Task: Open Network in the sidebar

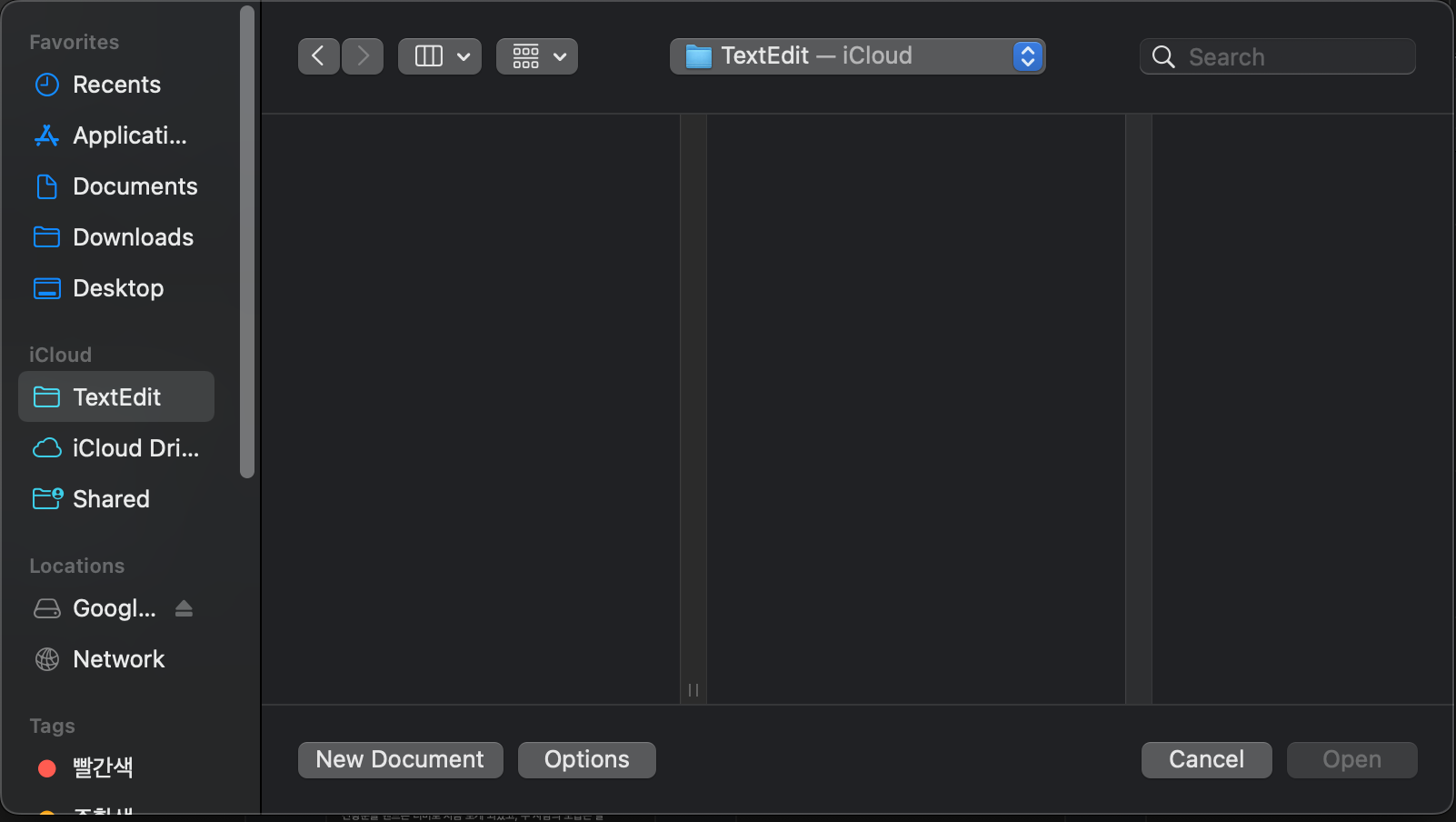Action: pos(116,659)
